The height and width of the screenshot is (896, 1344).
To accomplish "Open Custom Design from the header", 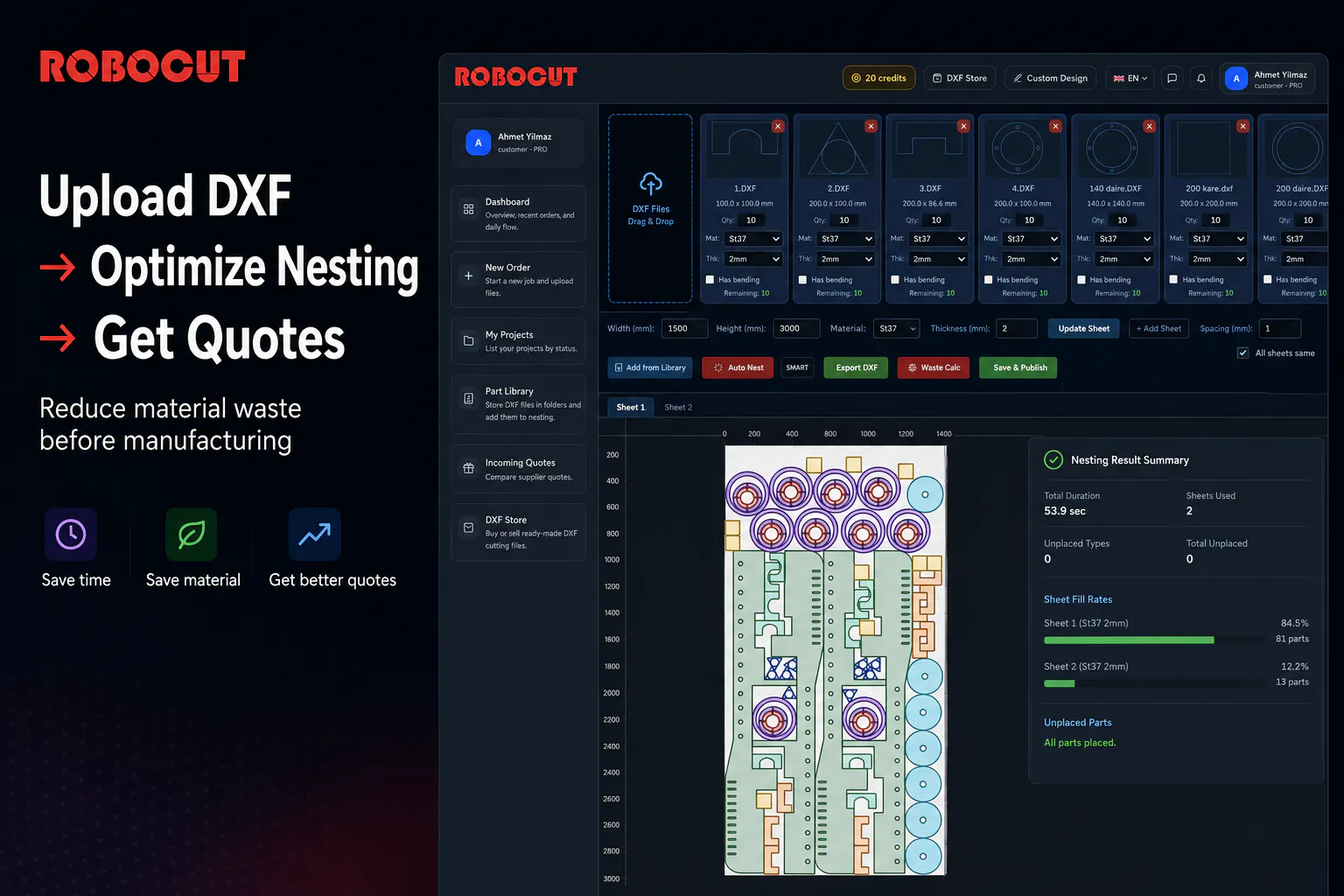I will [1050, 78].
